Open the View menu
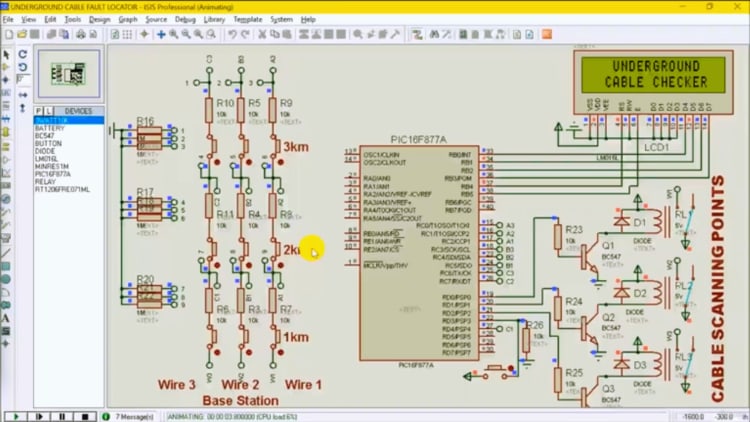Screen dimensions: 750x422 coord(29,20)
